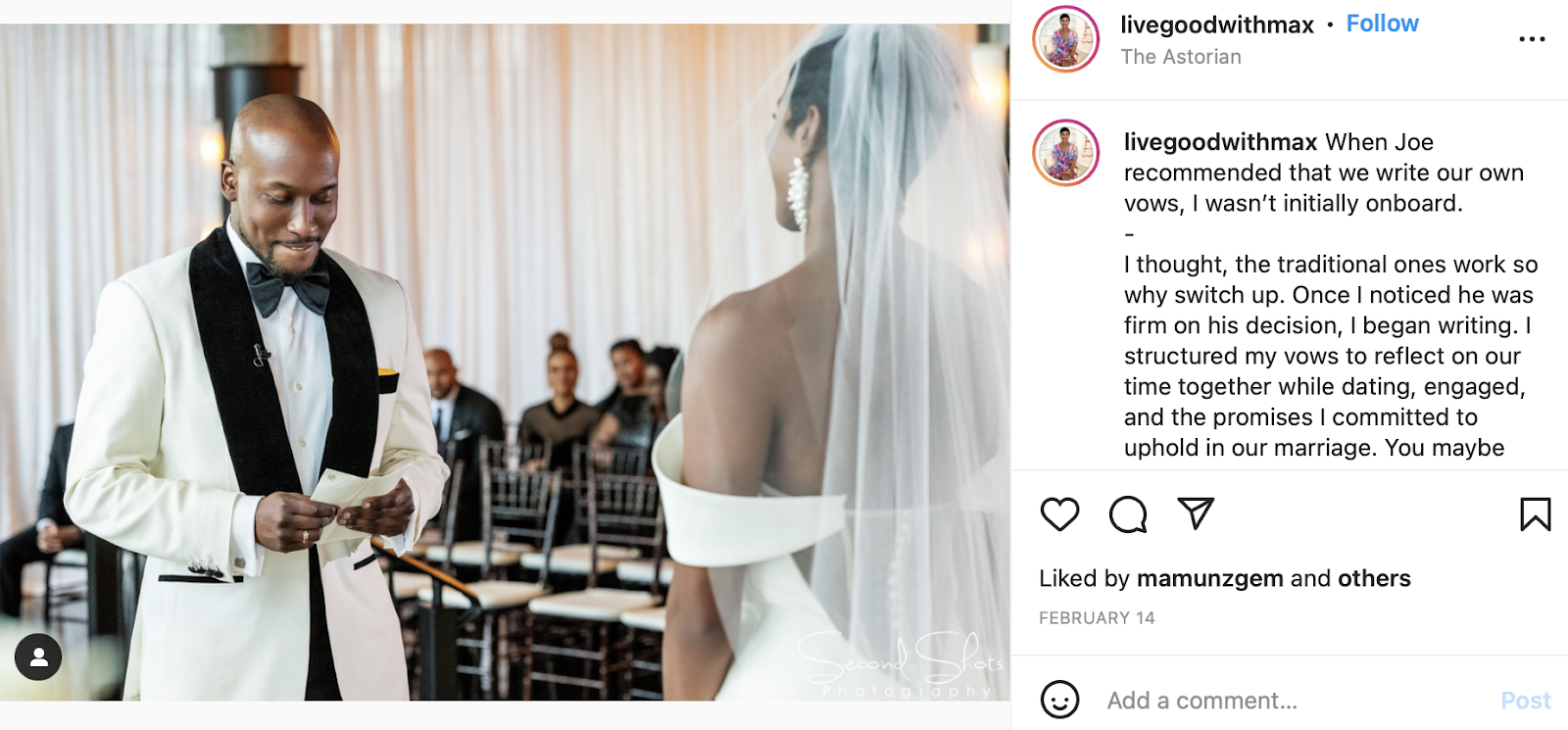1568x730 pixels.
Task: Show tagged people via photo person icon
Action: point(38,657)
